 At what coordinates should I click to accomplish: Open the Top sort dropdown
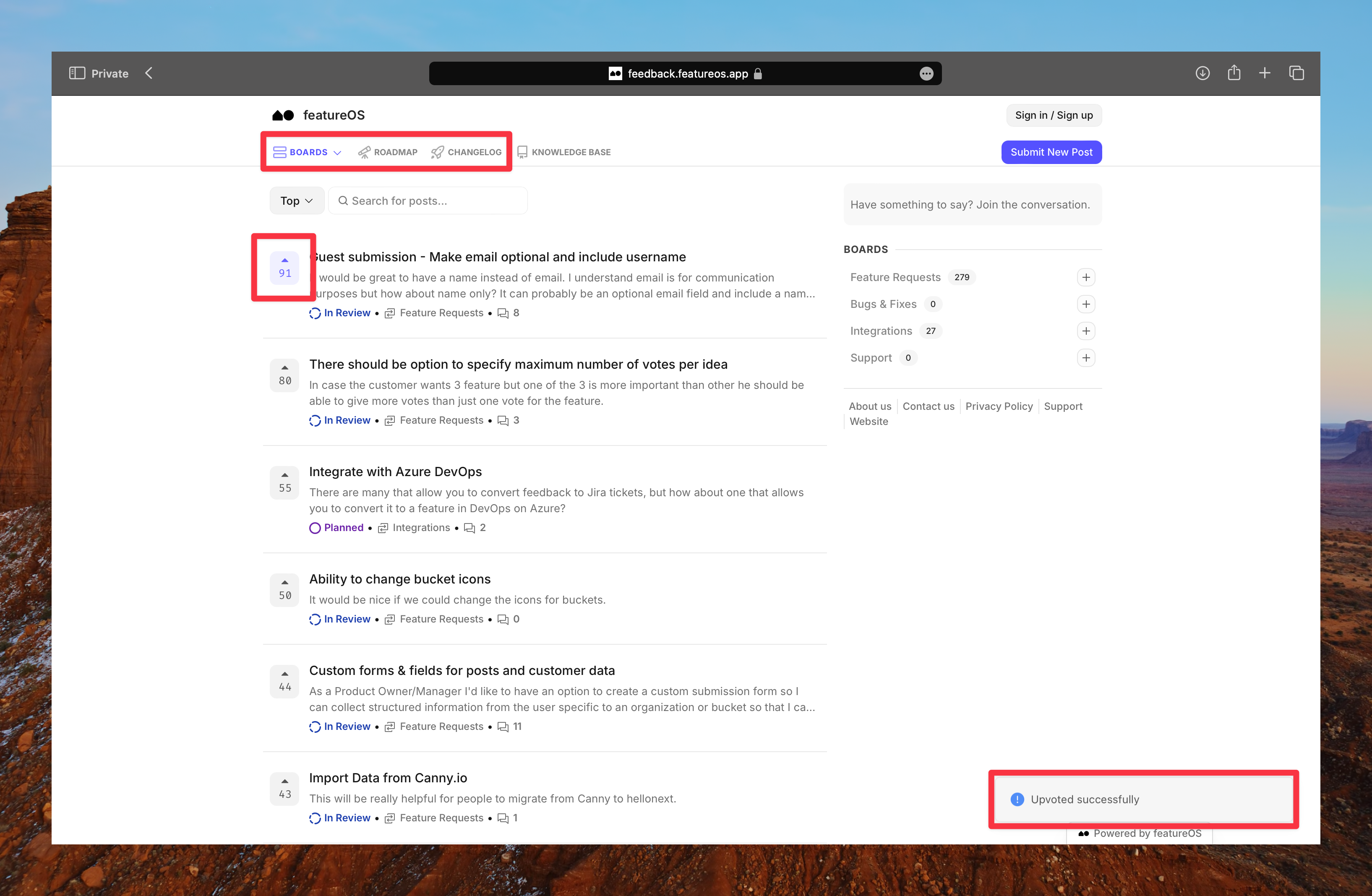click(x=296, y=201)
